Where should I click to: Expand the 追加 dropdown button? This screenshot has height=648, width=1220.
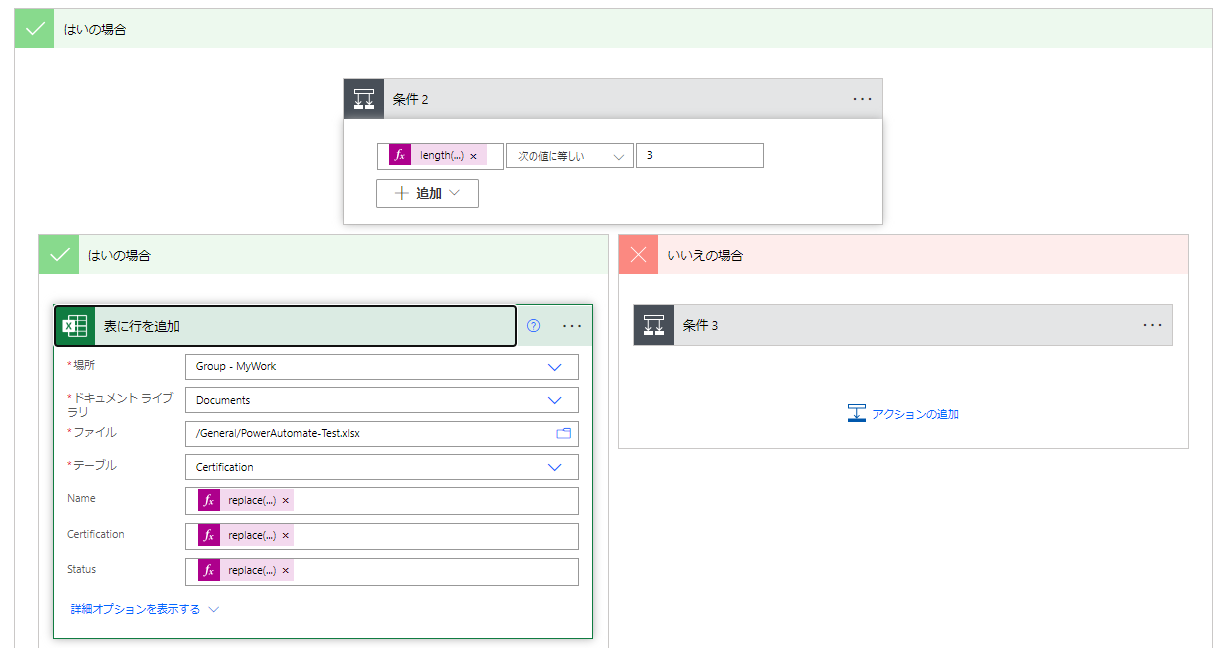(x=427, y=193)
